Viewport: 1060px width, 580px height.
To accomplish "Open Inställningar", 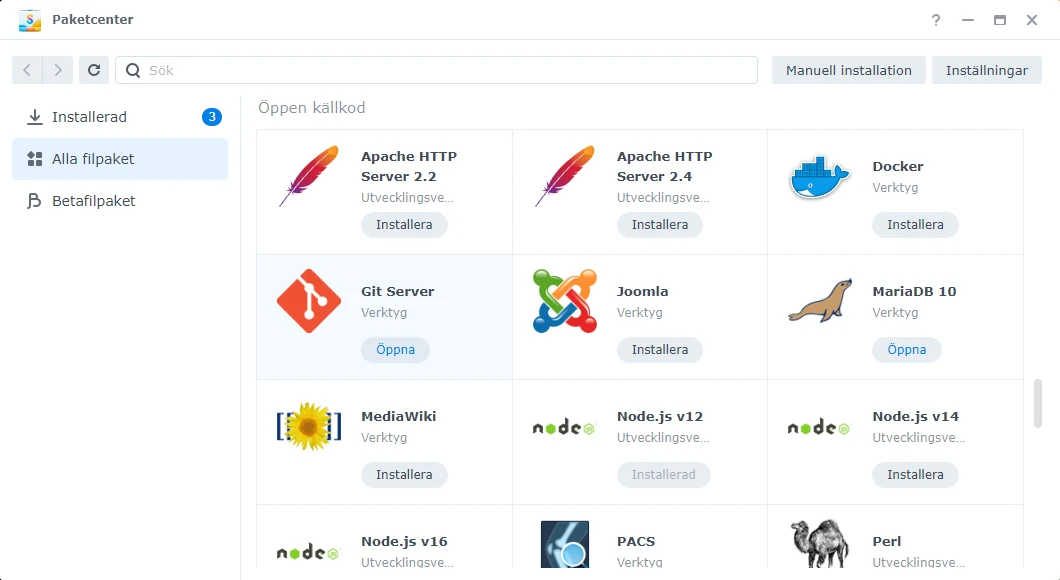I will pyautogui.click(x=986, y=70).
